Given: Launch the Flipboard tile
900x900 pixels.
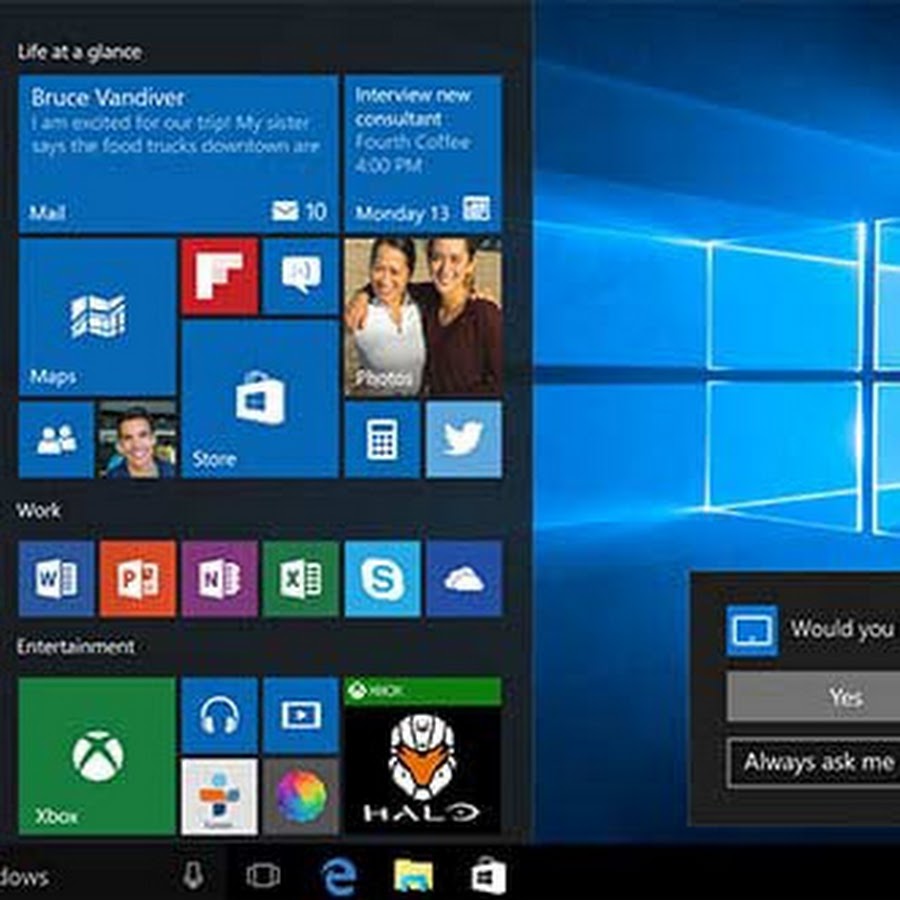Looking at the screenshot, I should (x=219, y=276).
